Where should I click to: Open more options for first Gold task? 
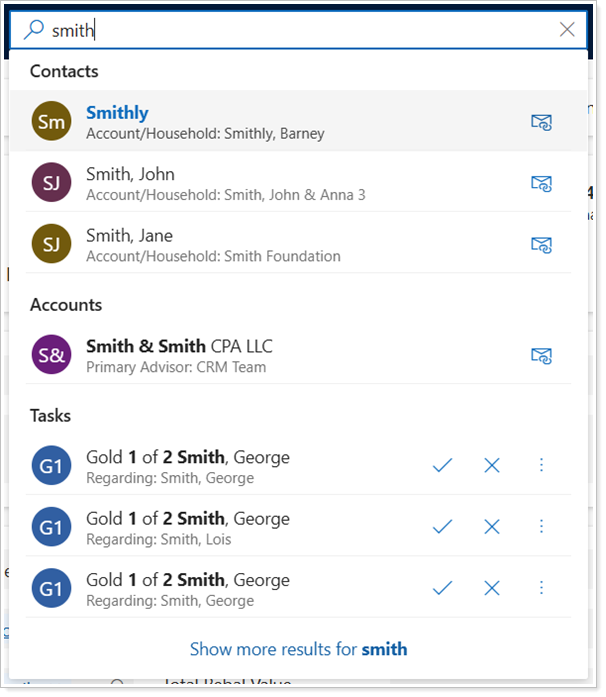point(541,466)
